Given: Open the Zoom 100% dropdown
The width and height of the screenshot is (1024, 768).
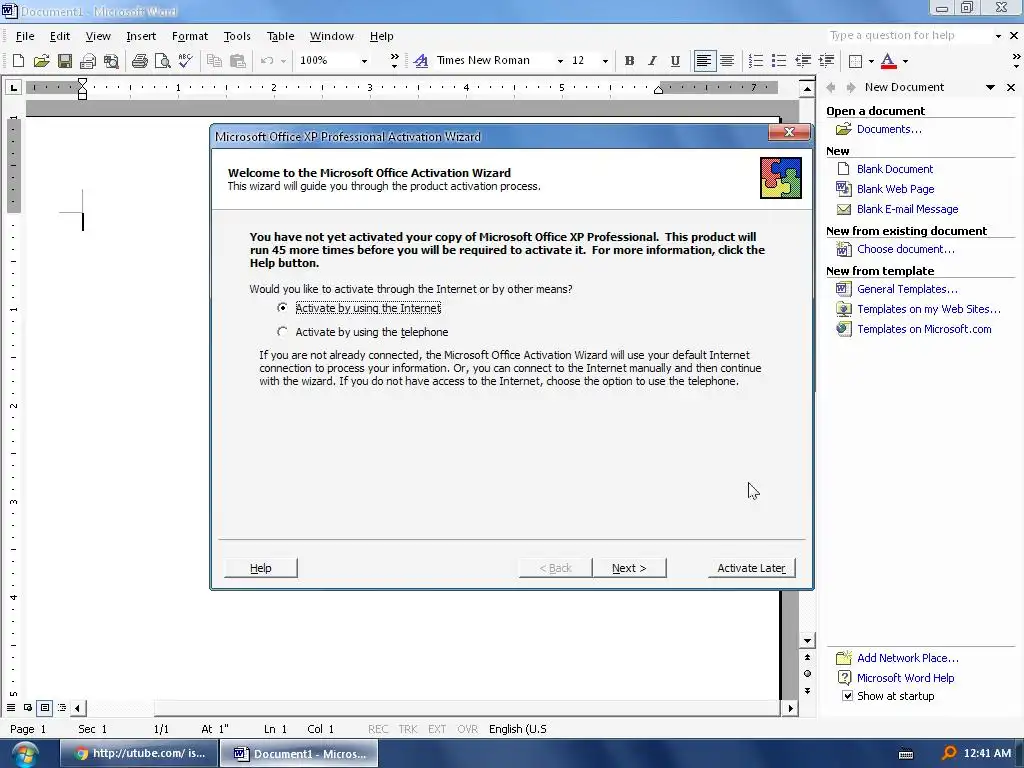Looking at the screenshot, I should 364,61.
